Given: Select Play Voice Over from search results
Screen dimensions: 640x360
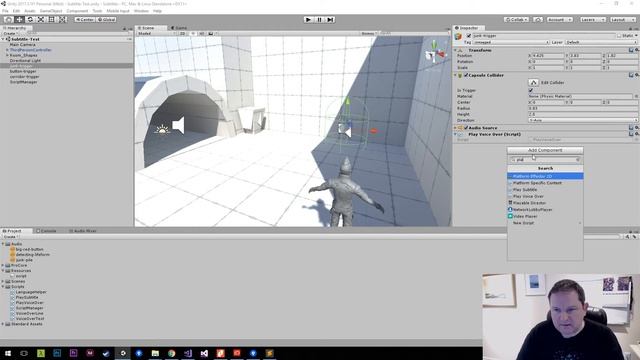Looking at the screenshot, I should (545, 196).
